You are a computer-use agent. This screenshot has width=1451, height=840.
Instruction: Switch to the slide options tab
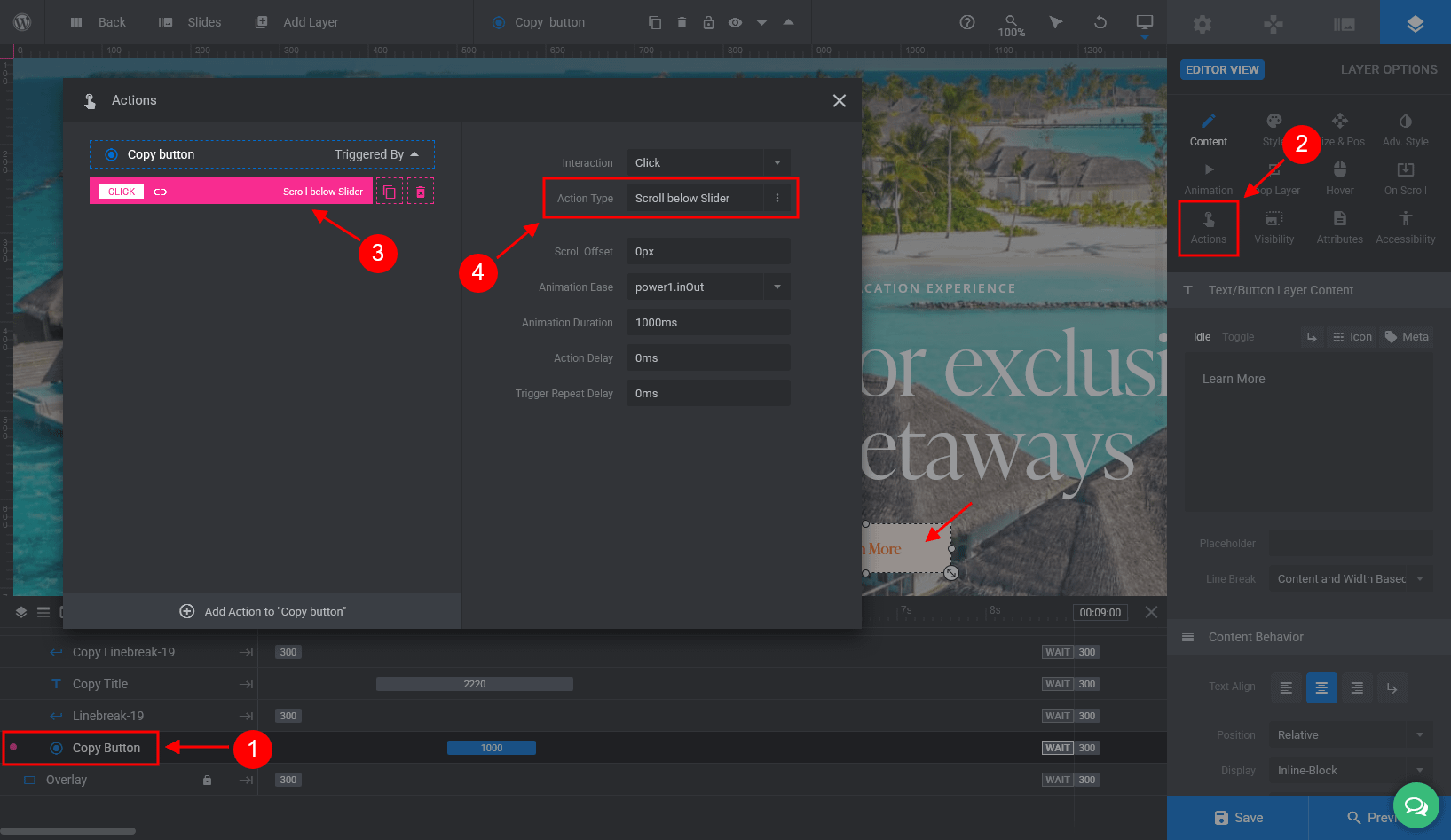(1345, 24)
